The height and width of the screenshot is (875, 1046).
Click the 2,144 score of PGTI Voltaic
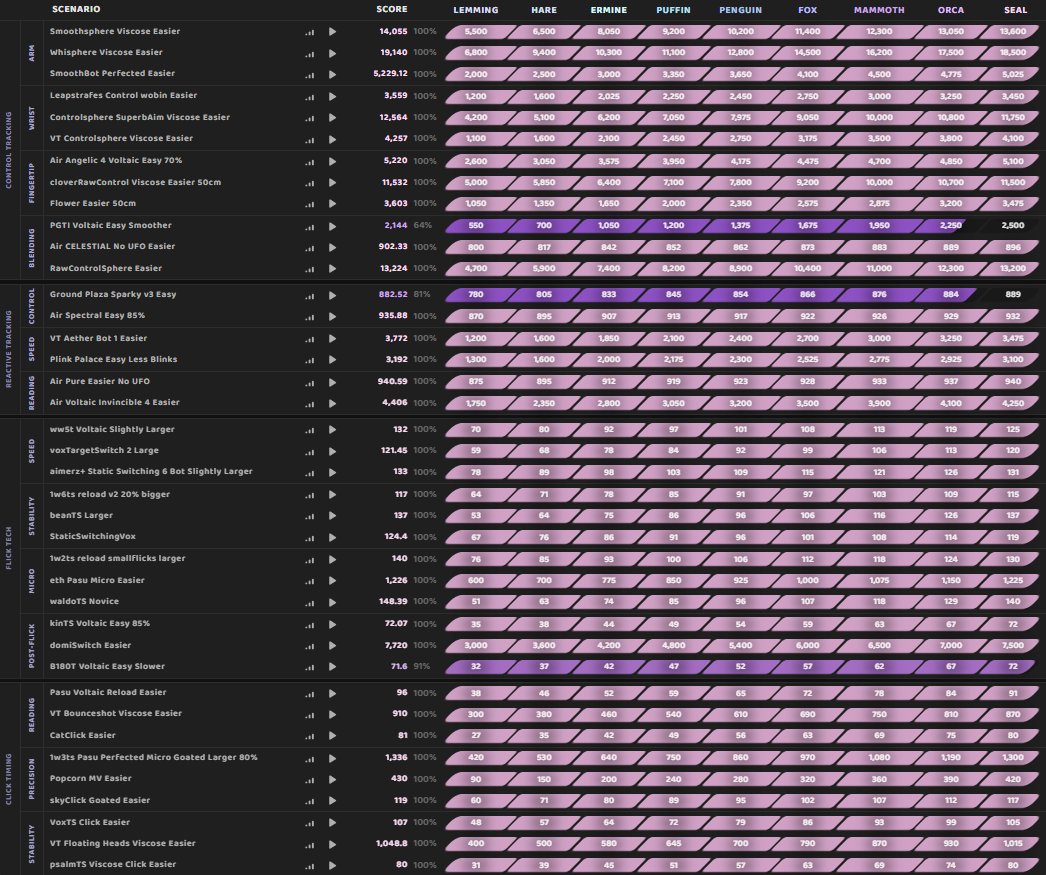point(396,225)
